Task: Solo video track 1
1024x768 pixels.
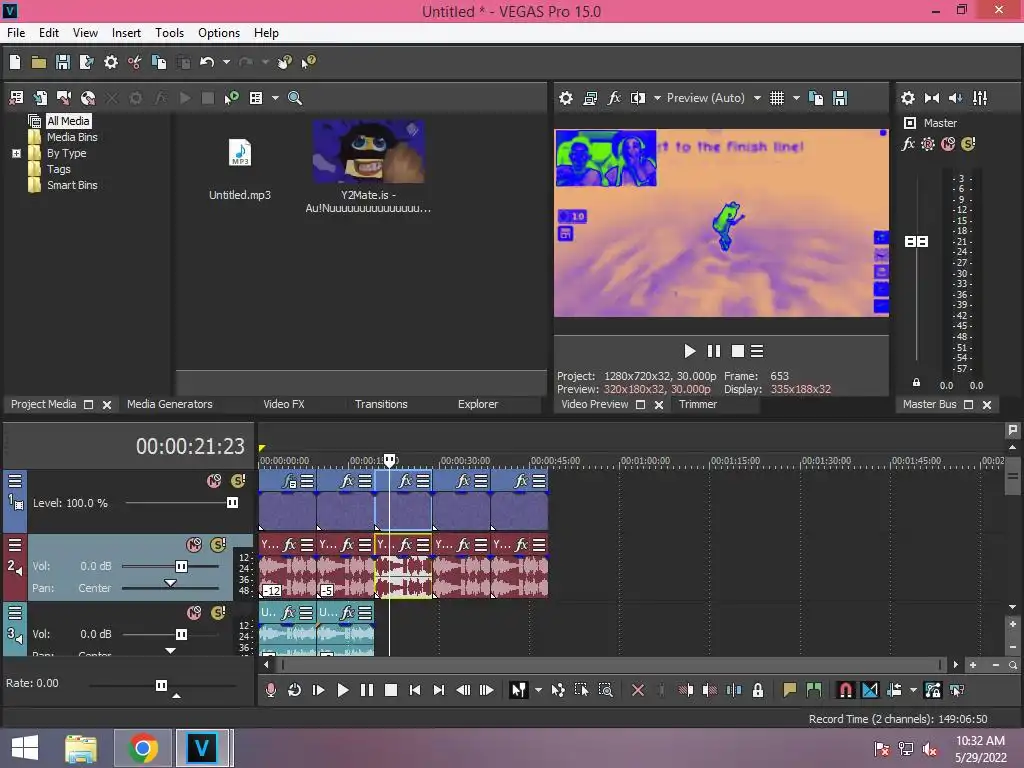Action: (238, 481)
